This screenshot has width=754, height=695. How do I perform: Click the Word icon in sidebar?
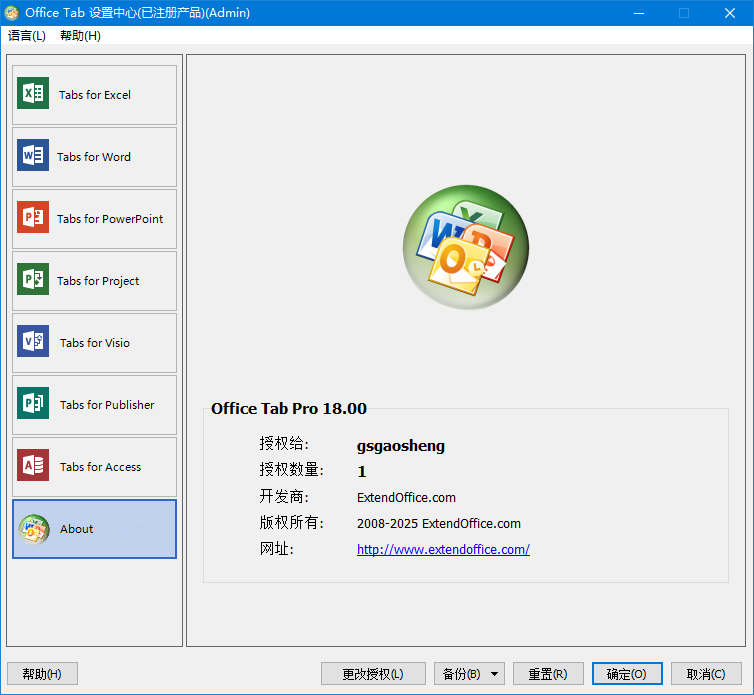[33, 155]
